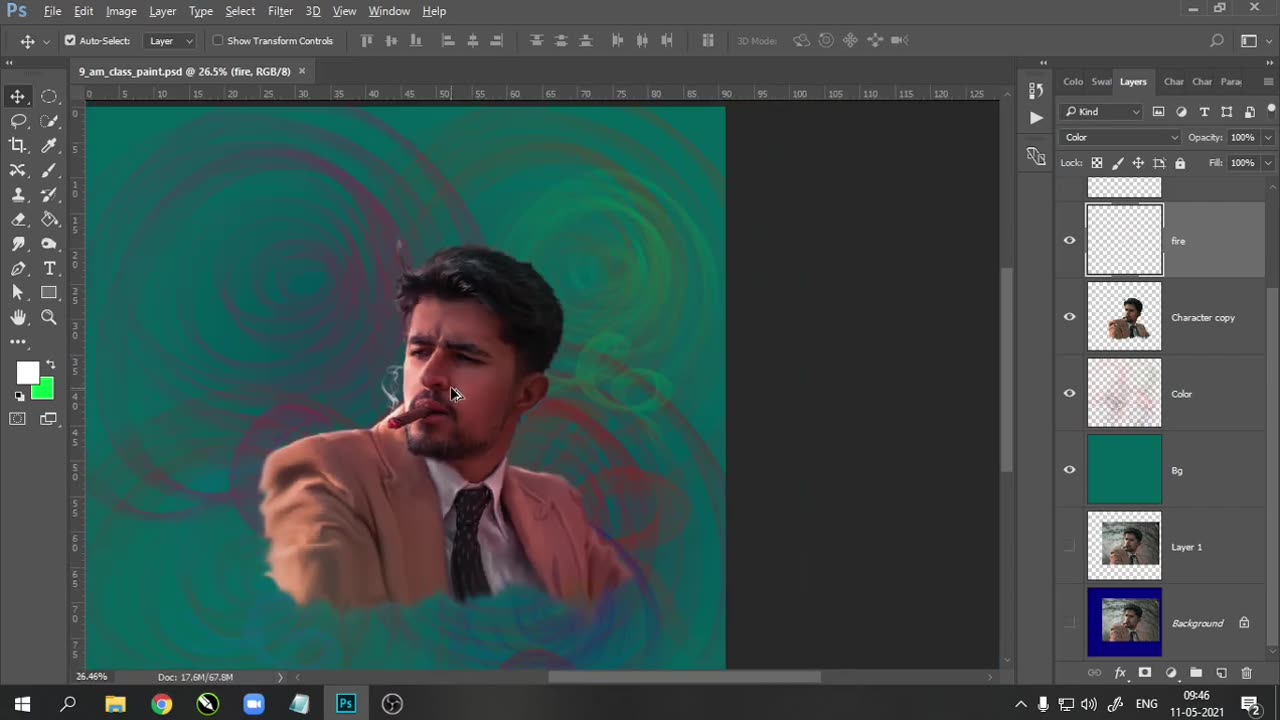Select the Horizontal Type tool
This screenshot has height=720, width=1280.
tap(49, 268)
